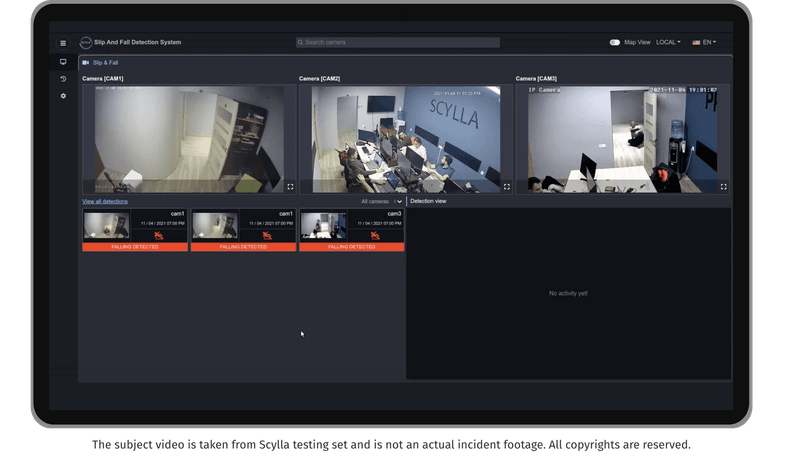The image size is (812, 462).
Task: Open the history icon in sidebar
Action: [63, 79]
